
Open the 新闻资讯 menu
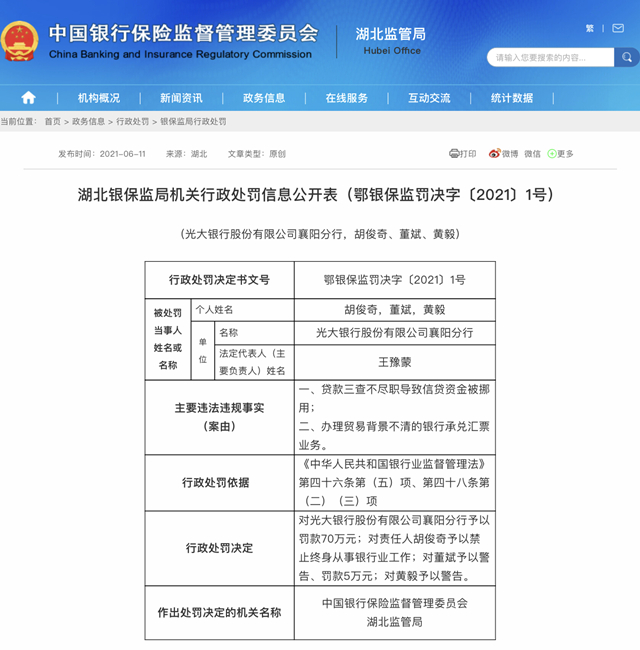coord(181,98)
